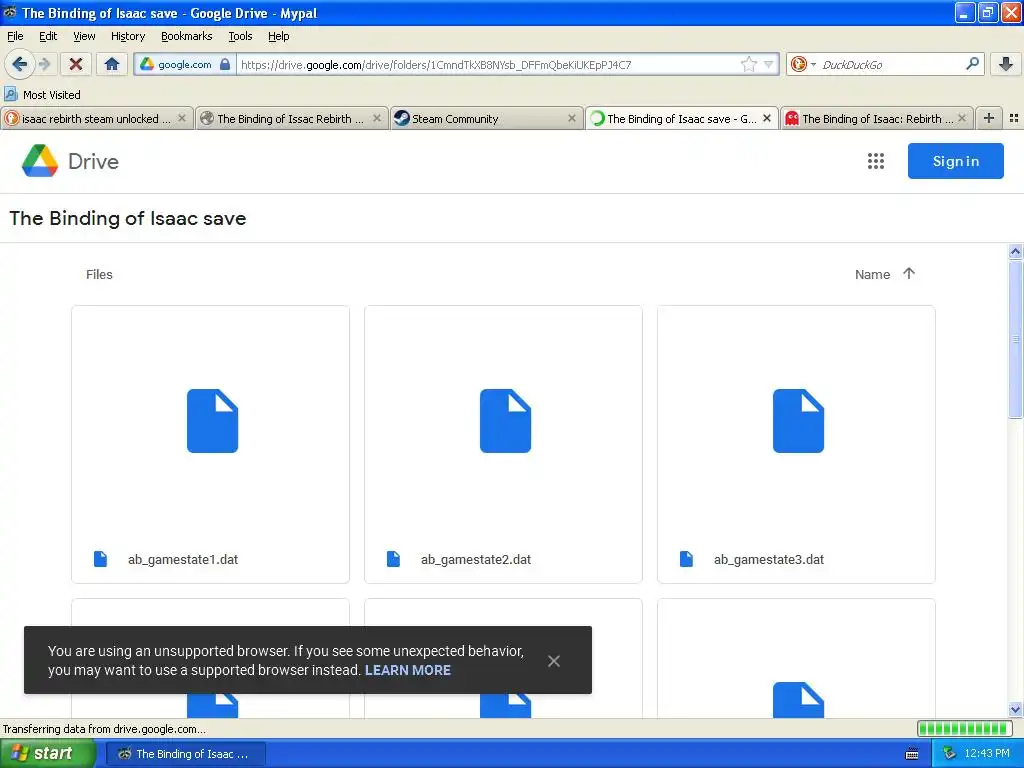Close the isaac rebirth steam unlocked tab
The height and width of the screenshot is (768, 1024).
(x=182, y=118)
